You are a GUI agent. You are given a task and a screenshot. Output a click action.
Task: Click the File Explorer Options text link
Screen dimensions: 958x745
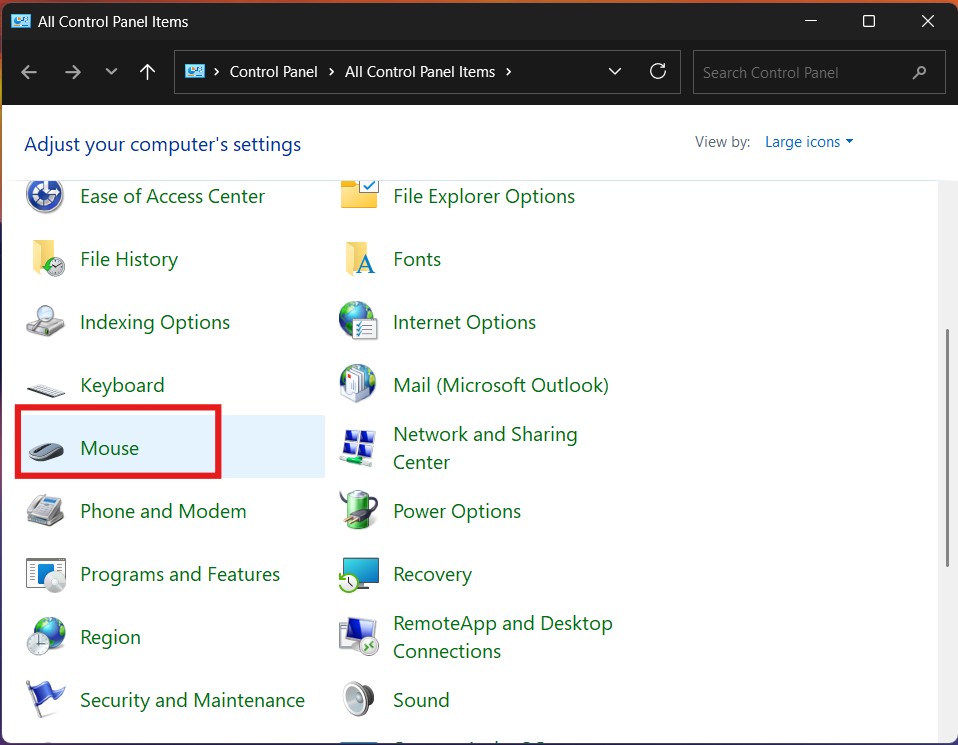pyautogui.click(x=484, y=196)
